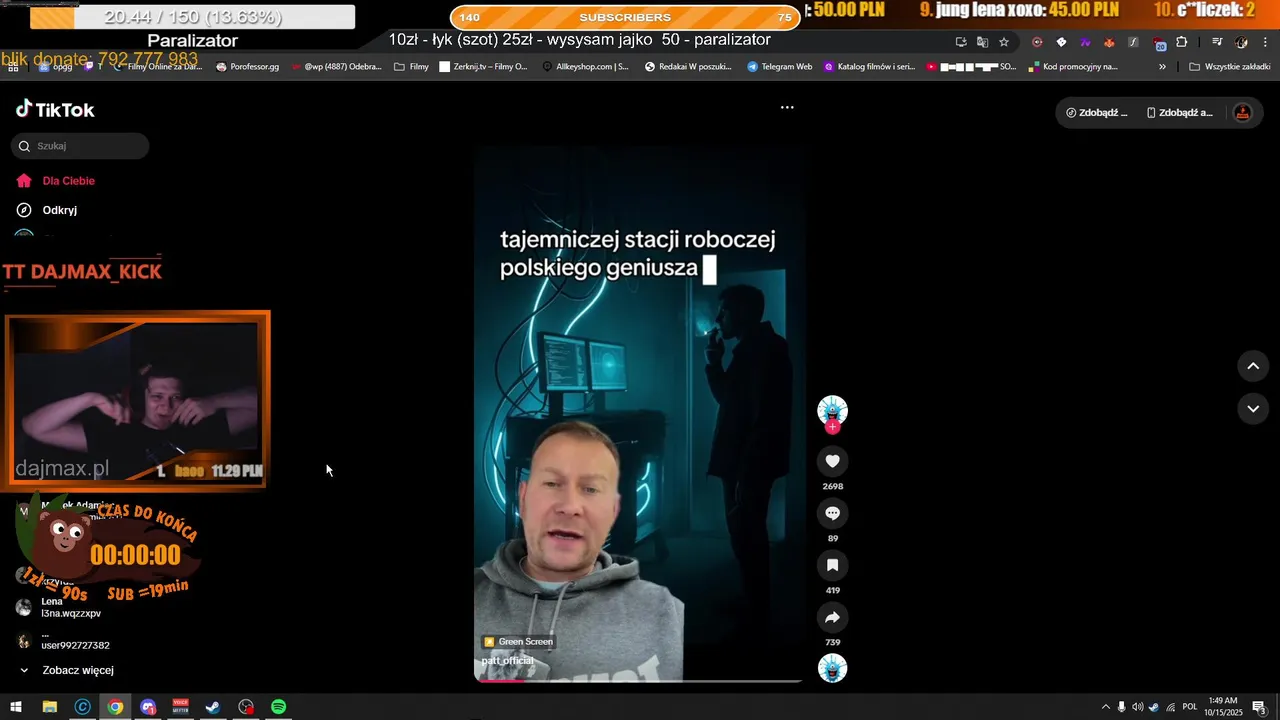
Task: Expand the bookmarks overflow chevron
Action: pos(1162,67)
